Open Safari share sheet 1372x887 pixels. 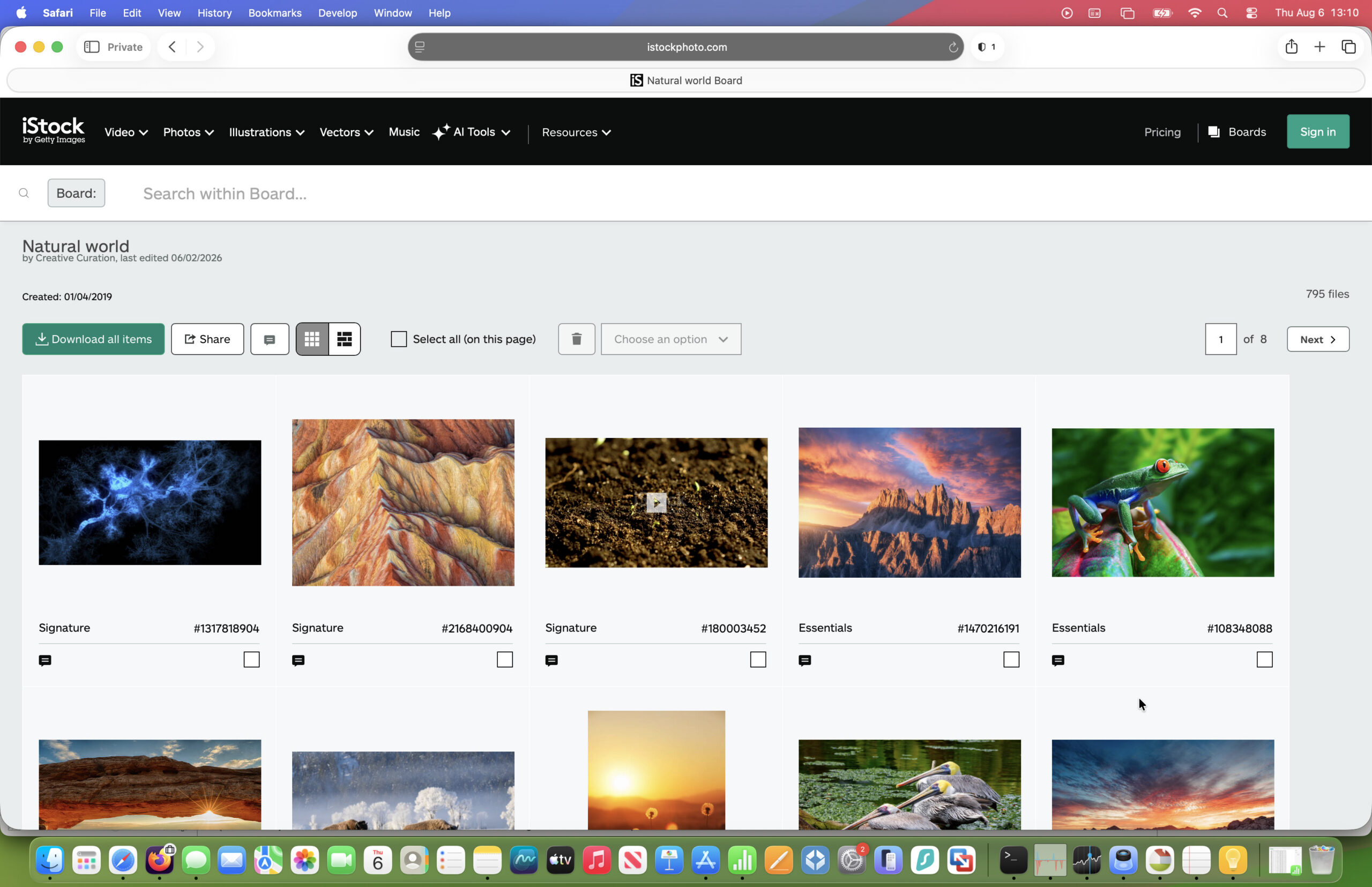(1292, 47)
